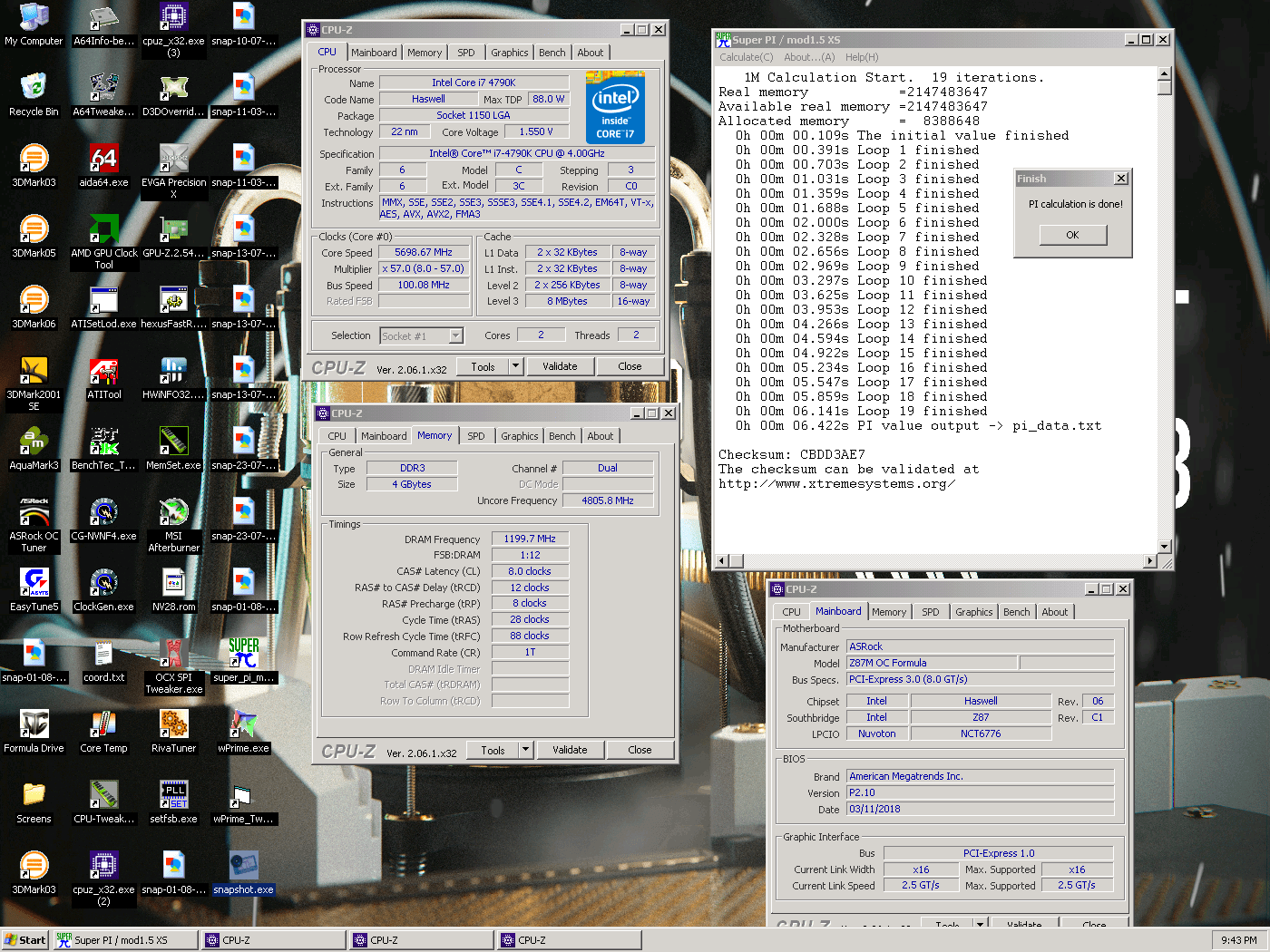Click the Core Speed value 5698.67 MHz
The image size is (1270, 952).
tap(424, 252)
